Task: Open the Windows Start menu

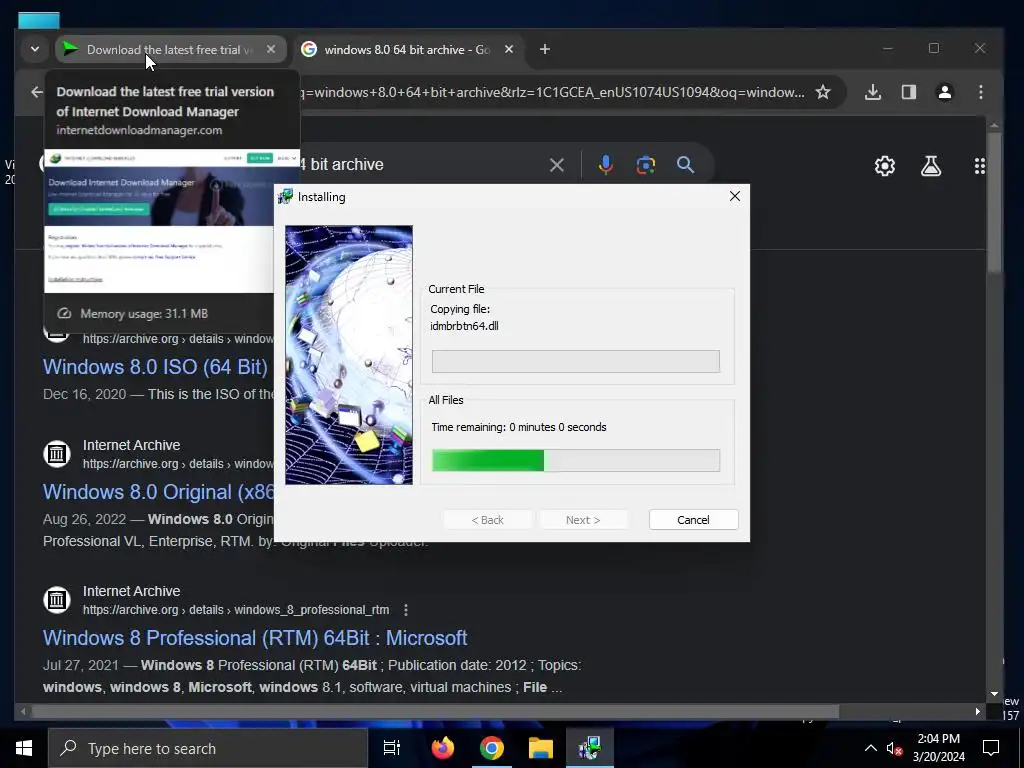Action: tap(24, 748)
